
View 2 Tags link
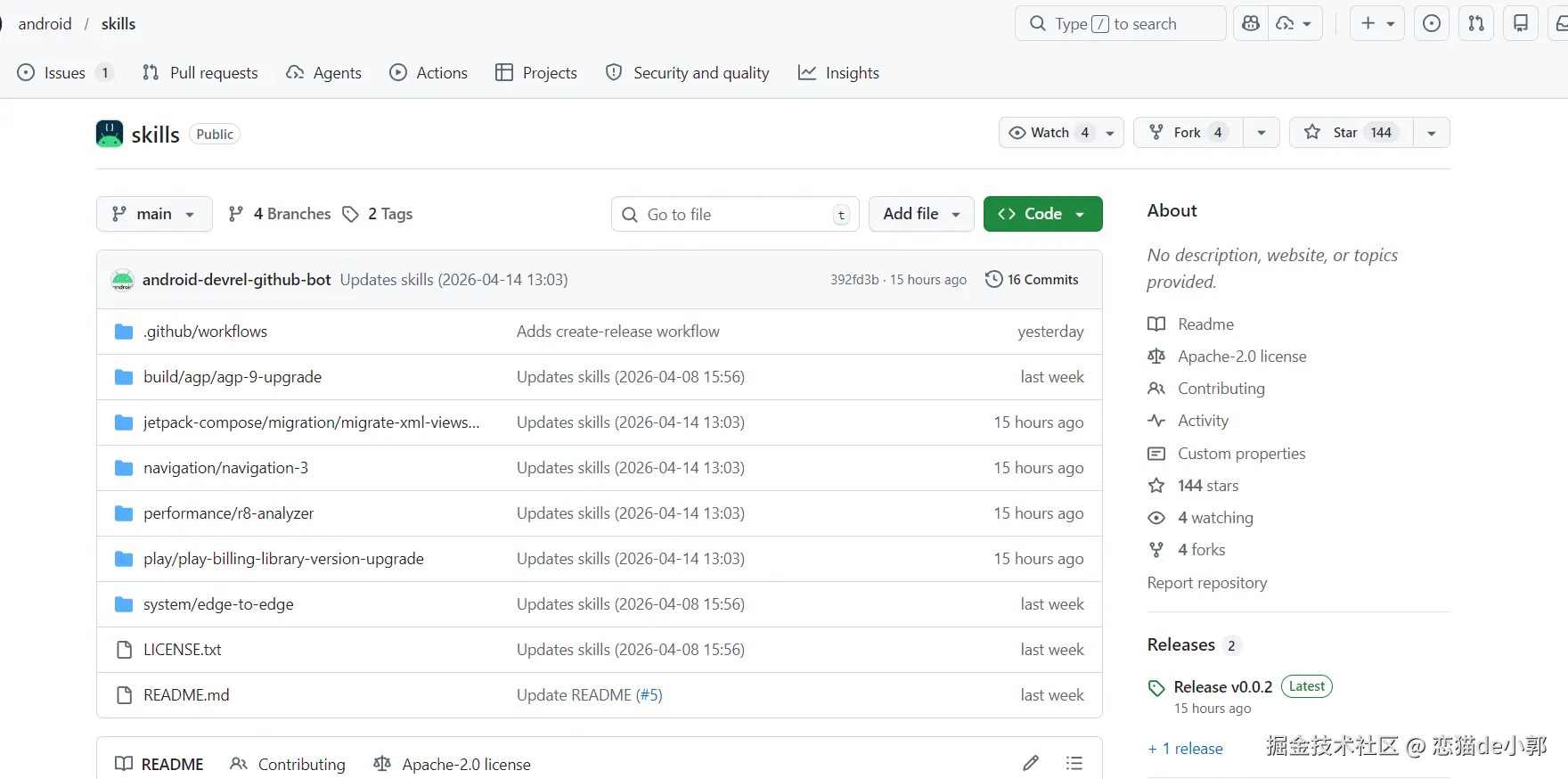pyautogui.click(x=378, y=214)
